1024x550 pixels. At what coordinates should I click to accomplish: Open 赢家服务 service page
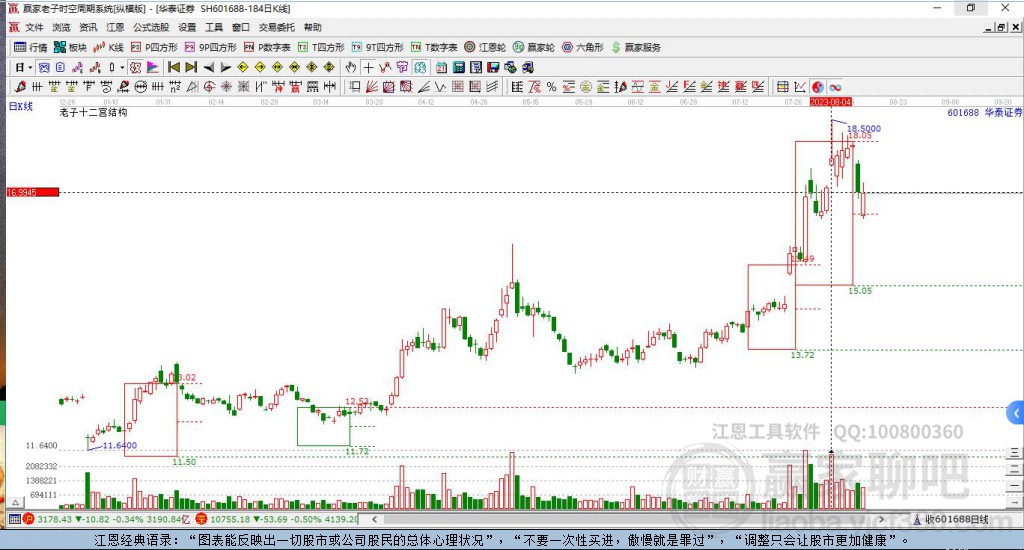[636, 47]
